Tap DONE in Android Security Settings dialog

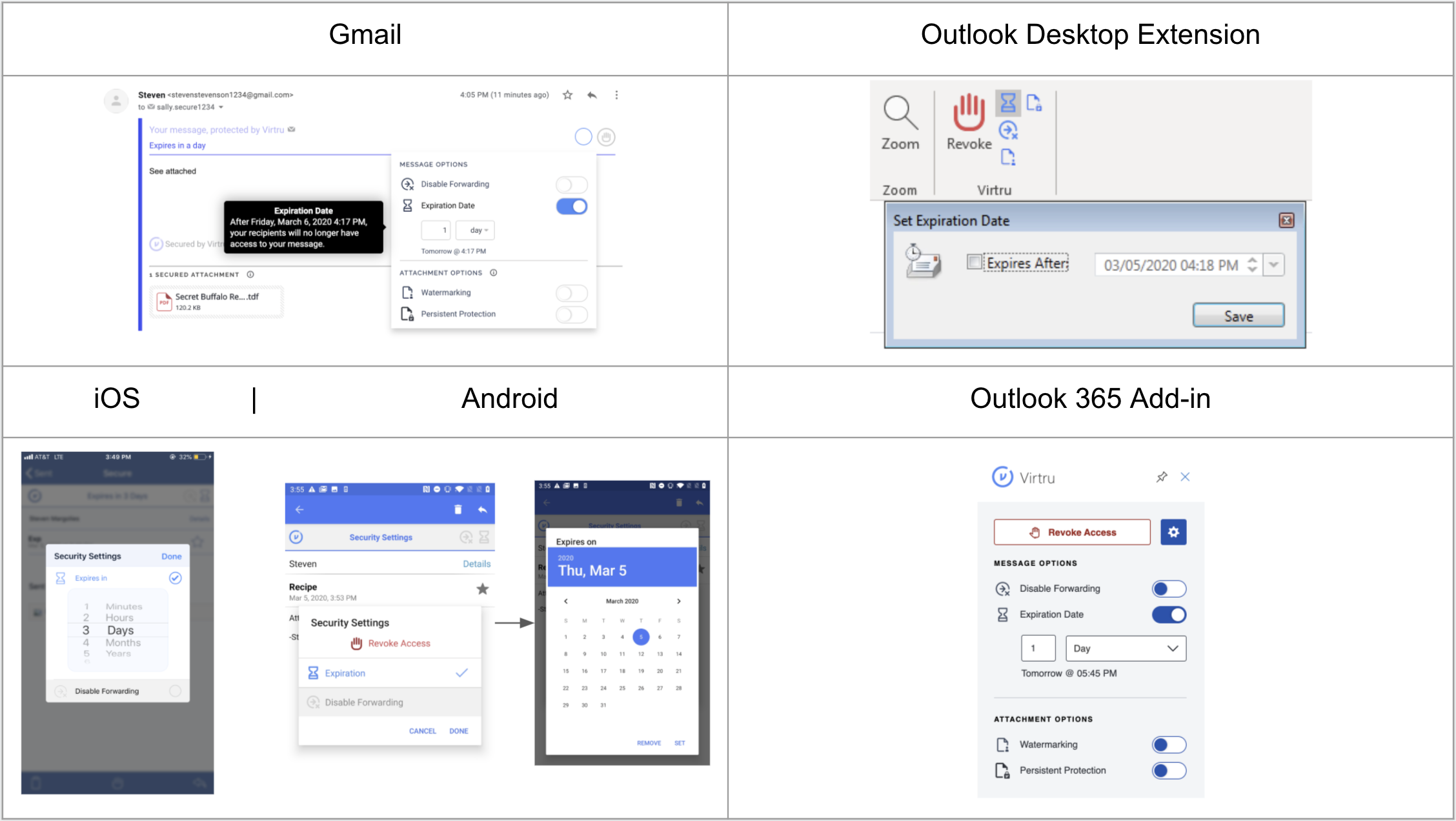pos(459,731)
